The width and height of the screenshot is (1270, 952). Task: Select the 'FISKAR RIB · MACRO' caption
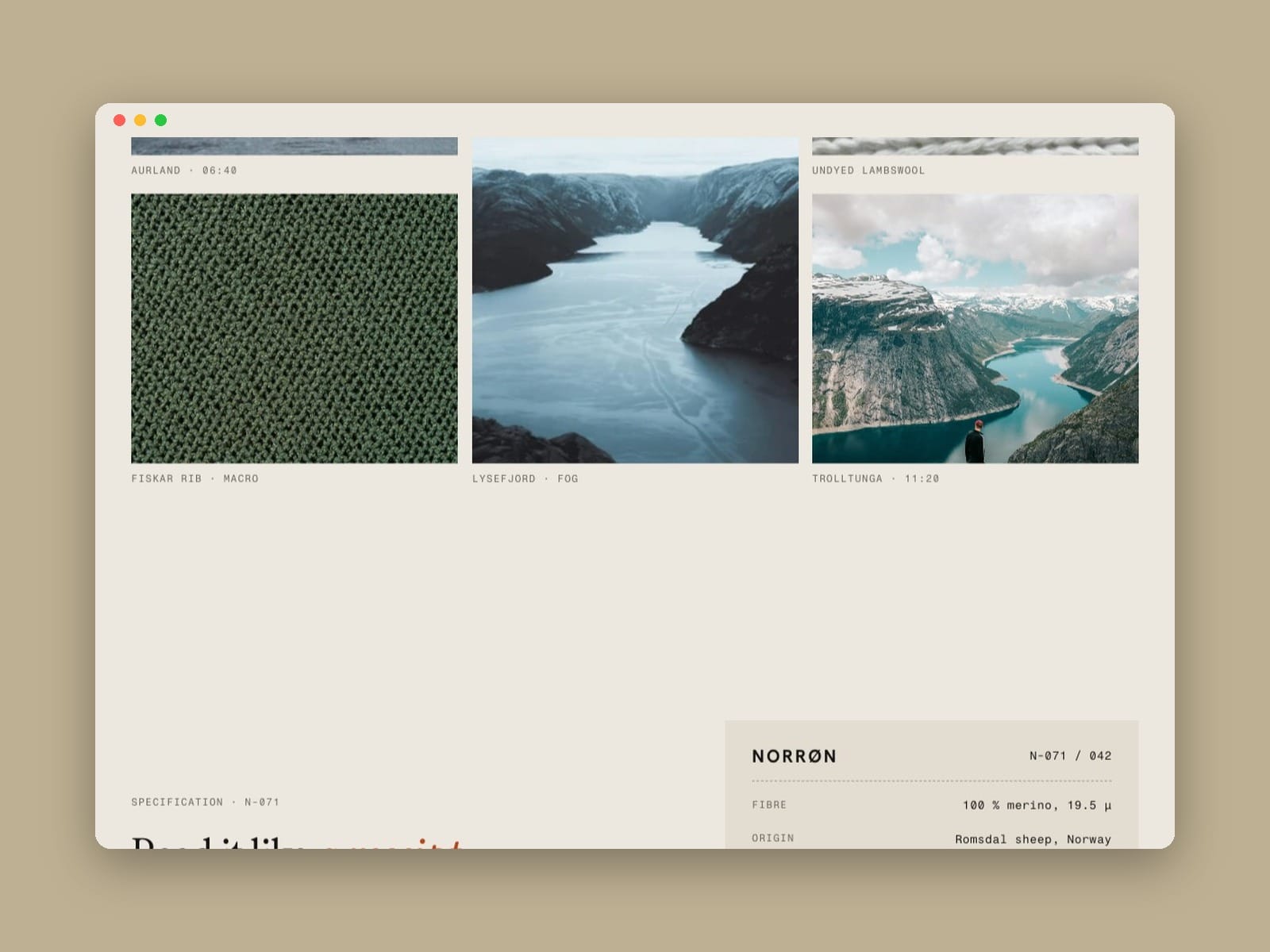pyautogui.click(x=194, y=478)
